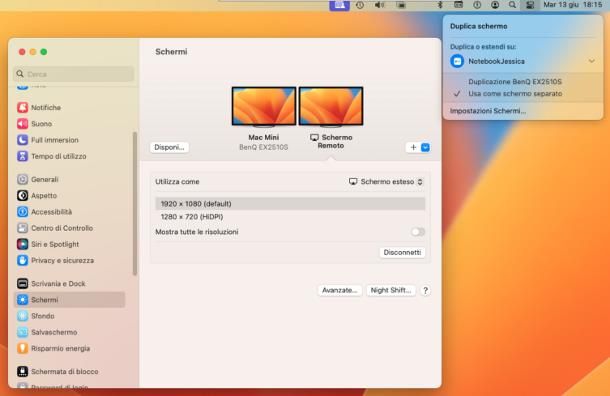Select the Generali gear icon
This screenshot has width=610, height=396.
pyautogui.click(x=23, y=179)
